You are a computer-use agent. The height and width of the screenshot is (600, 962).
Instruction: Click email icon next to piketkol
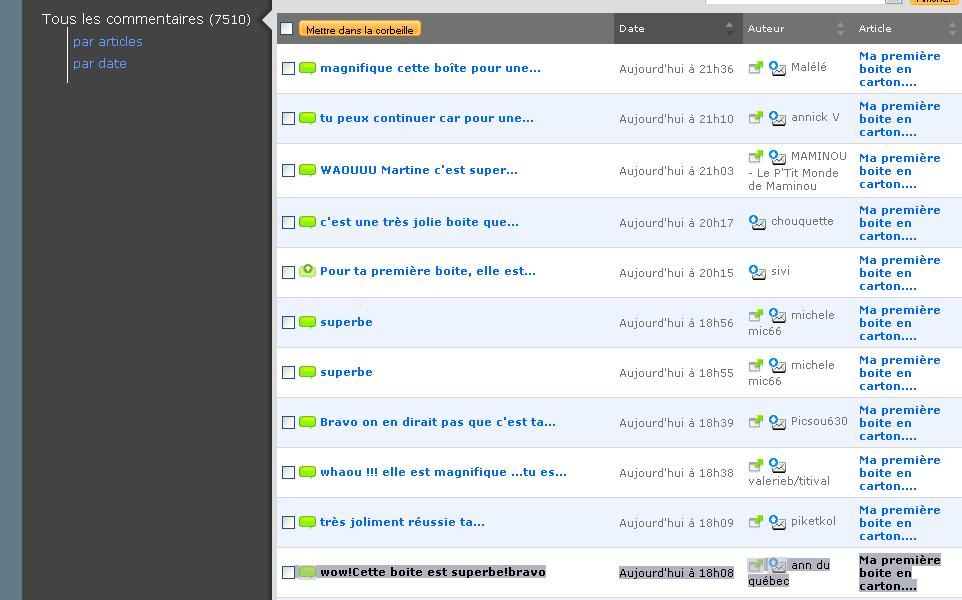(x=777, y=522)
